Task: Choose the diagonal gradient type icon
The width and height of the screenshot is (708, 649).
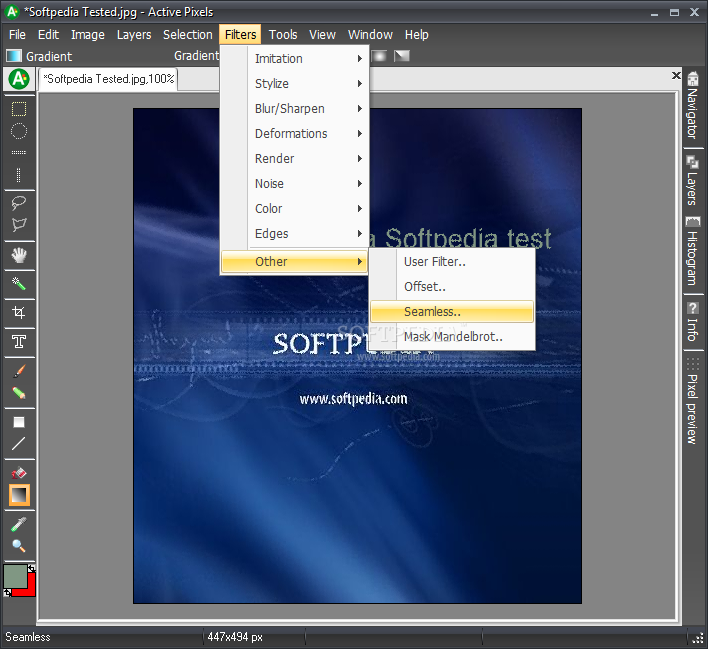Action: pos(401,56)
